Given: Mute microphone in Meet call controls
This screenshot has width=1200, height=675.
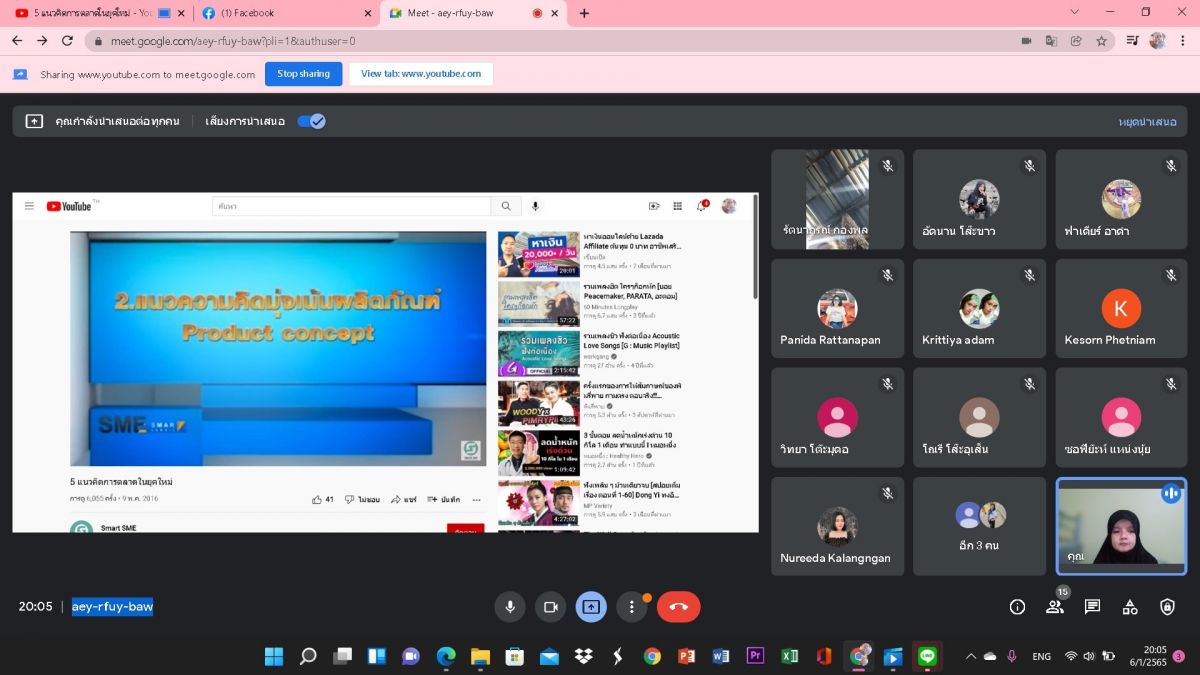Looking at the screenshot, I should point(510,607).
